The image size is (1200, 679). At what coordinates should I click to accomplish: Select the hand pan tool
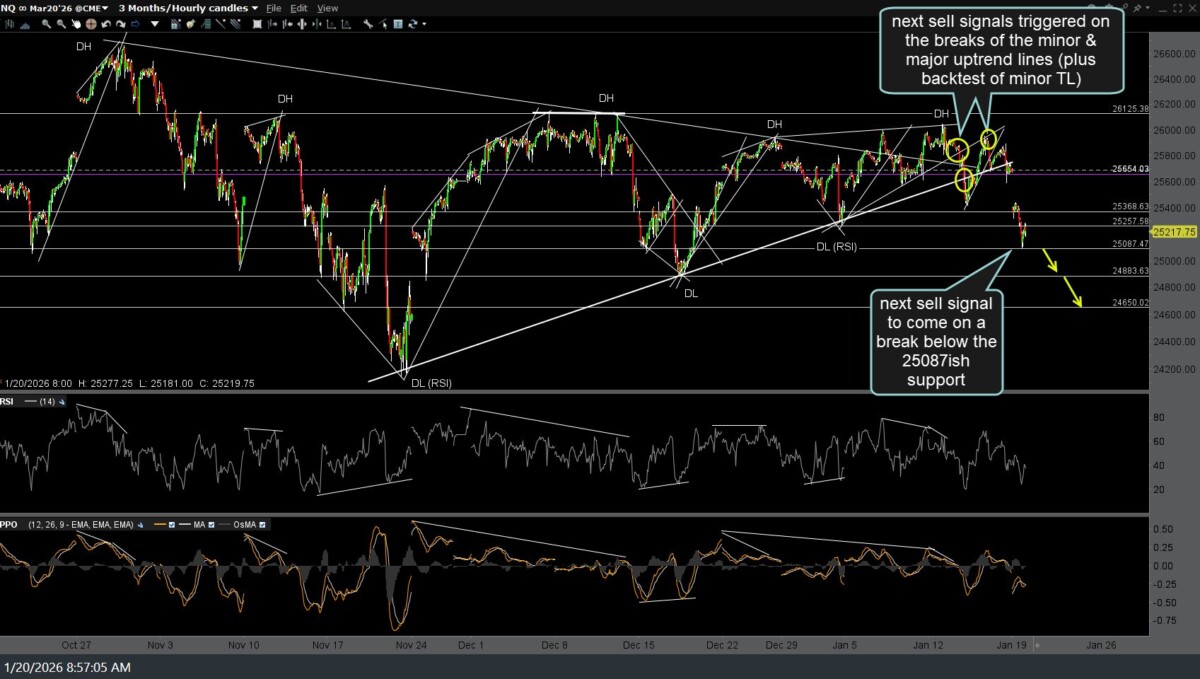[76, 24]
